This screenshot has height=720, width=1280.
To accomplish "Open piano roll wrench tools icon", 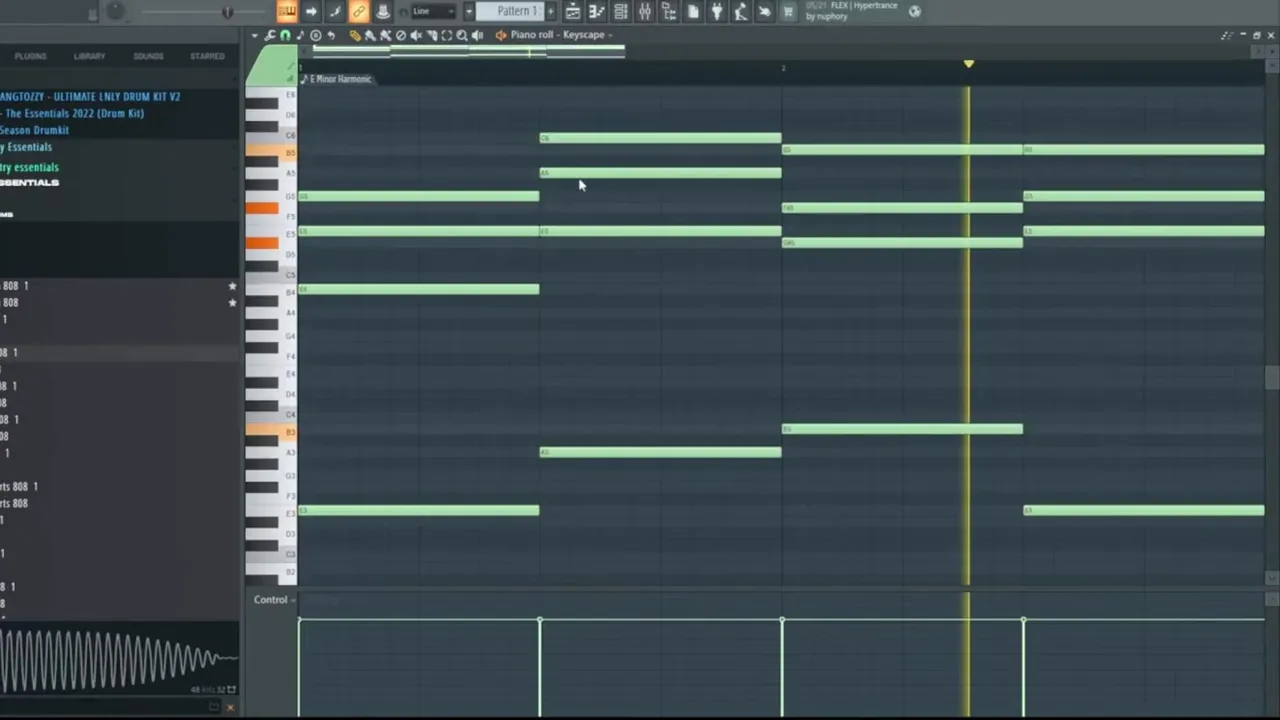I will [270, 36].
